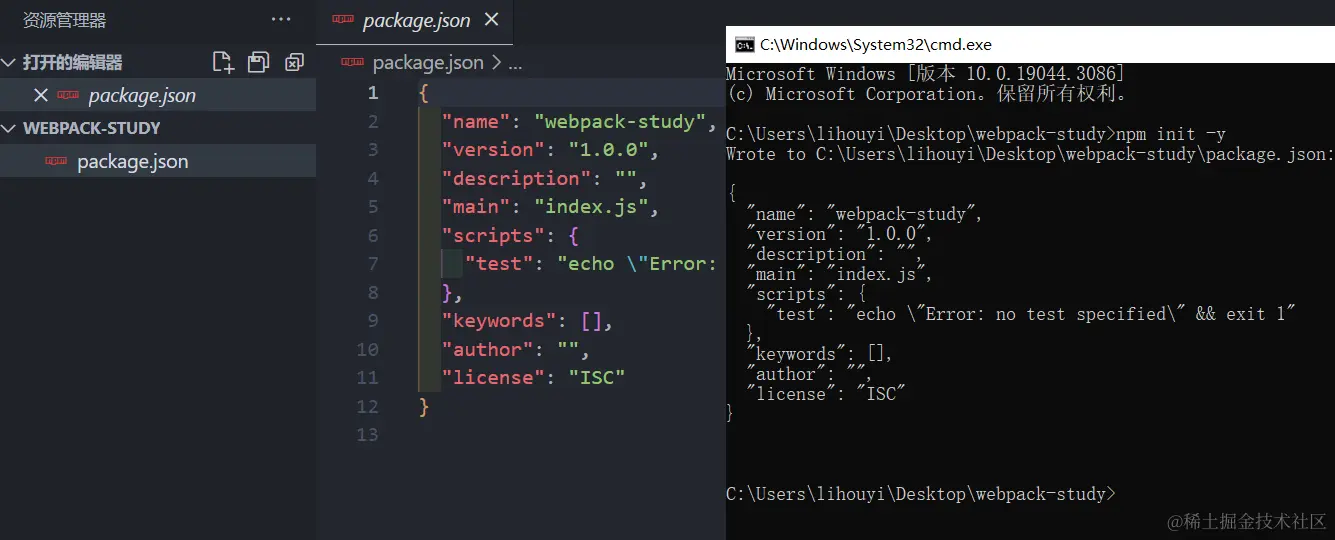This screenshot has height=540, width=1335.
Task: Click the Save All icon in Open Editors
Action: click(258, 62)
